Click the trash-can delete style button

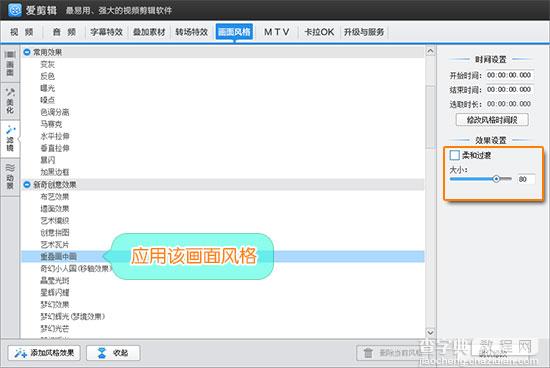[391, 353]
